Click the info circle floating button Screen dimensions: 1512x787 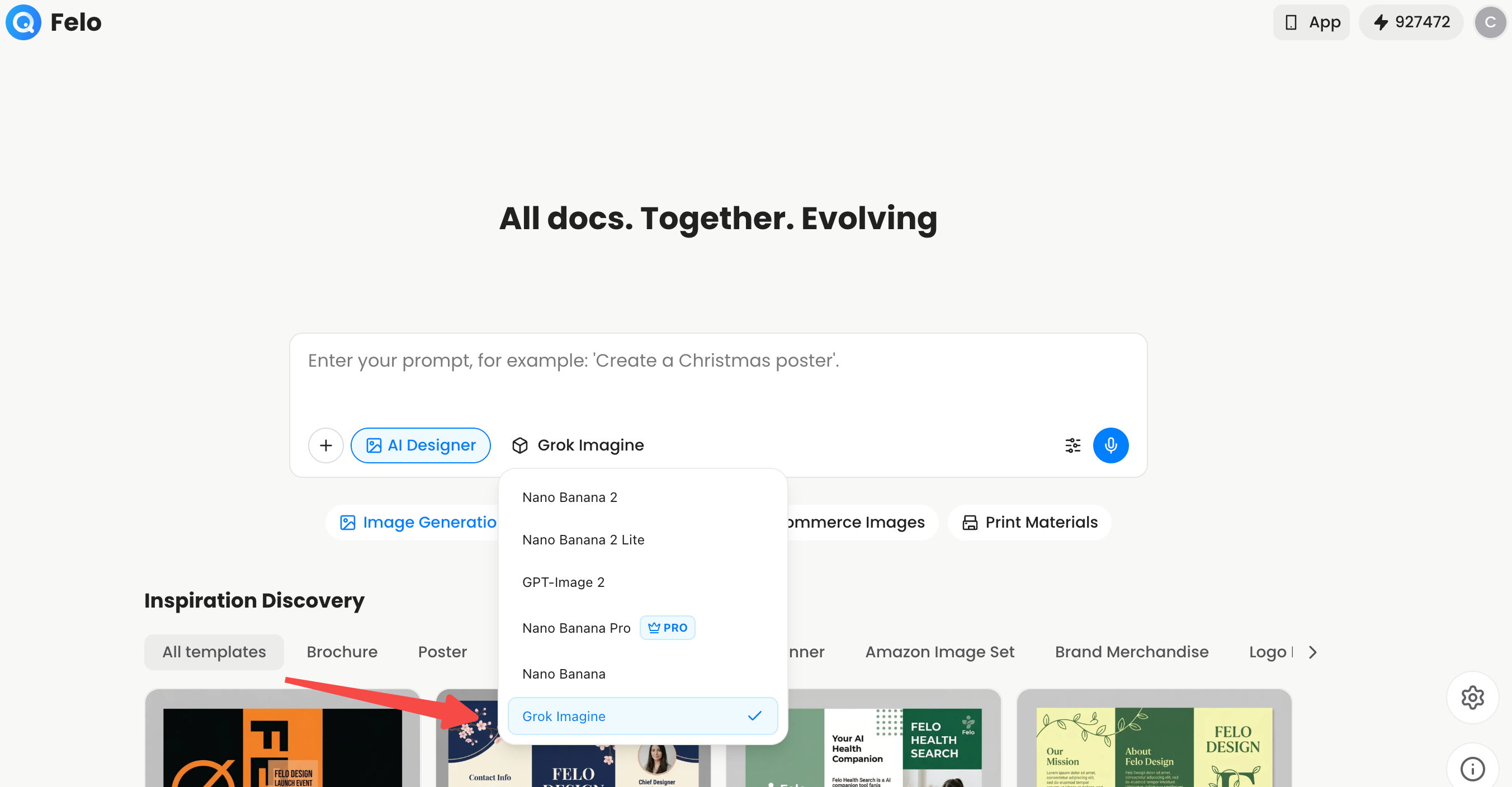[x=1472, y=768]
